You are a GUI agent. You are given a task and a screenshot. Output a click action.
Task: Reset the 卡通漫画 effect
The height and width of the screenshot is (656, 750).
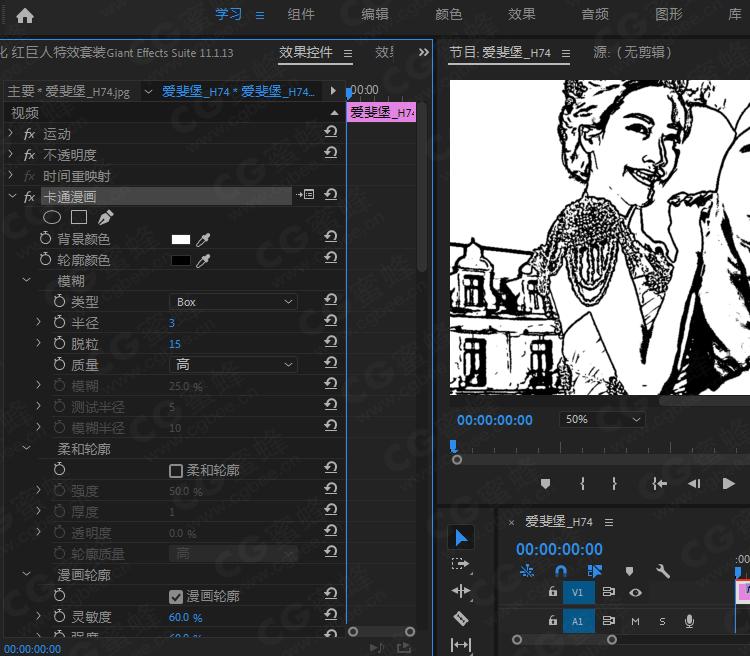tap(331, 195)
